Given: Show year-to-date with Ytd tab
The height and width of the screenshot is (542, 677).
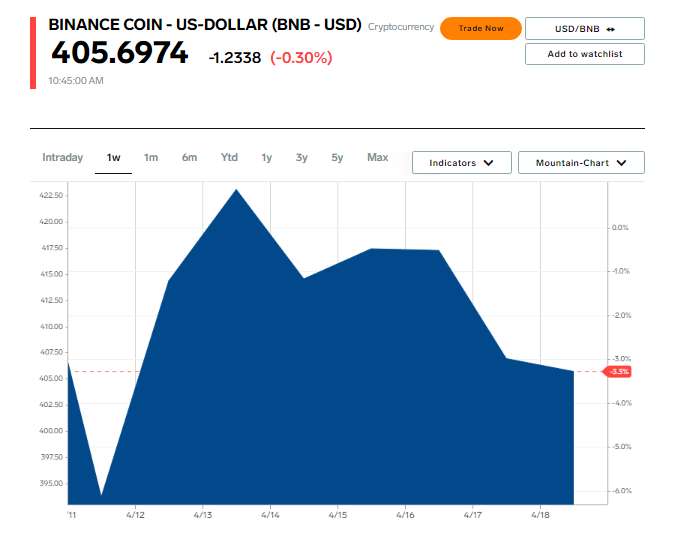Looking at the screenshot, I should 229,158.
